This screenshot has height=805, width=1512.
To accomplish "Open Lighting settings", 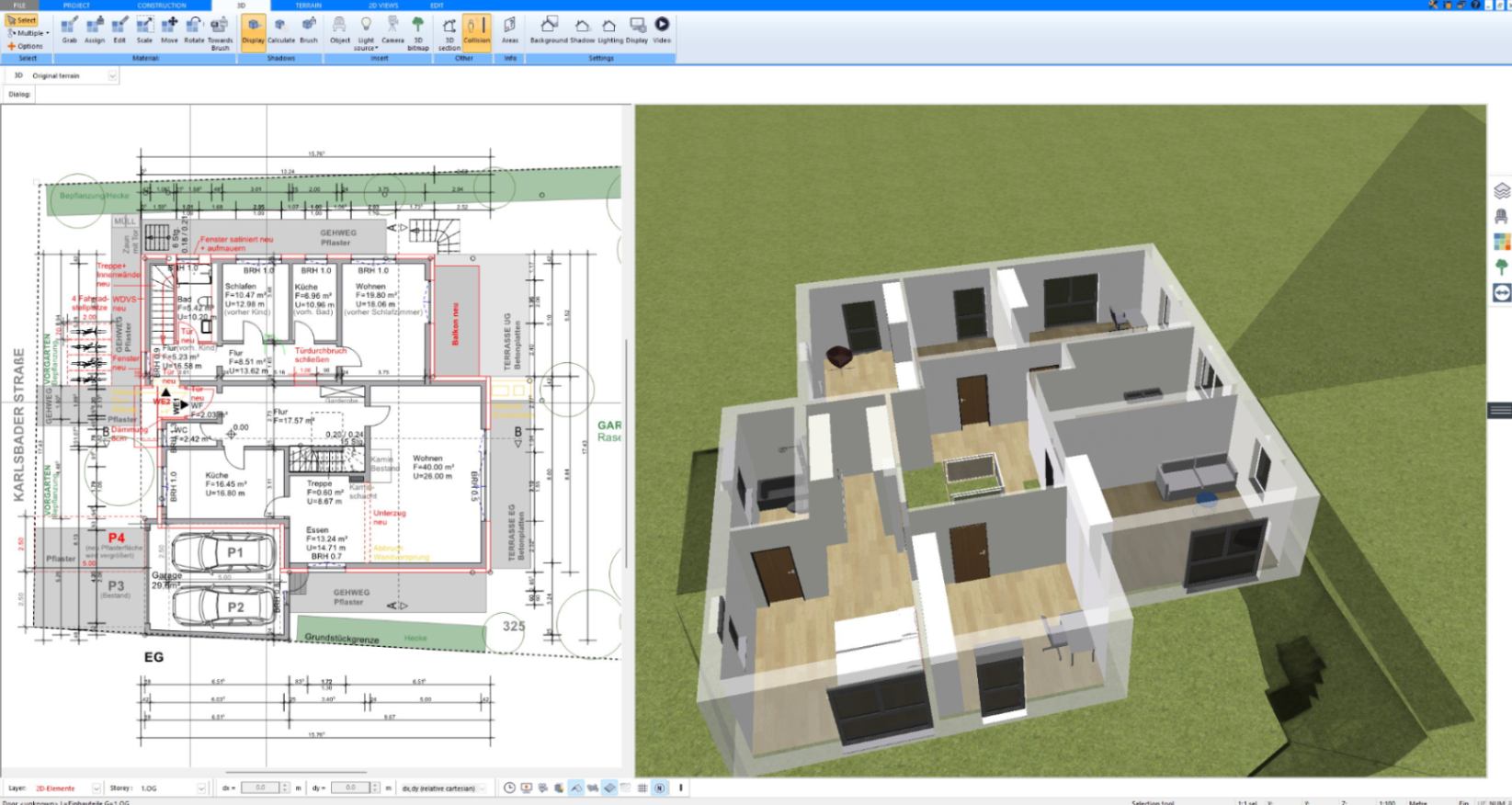I will pos(609,29).
